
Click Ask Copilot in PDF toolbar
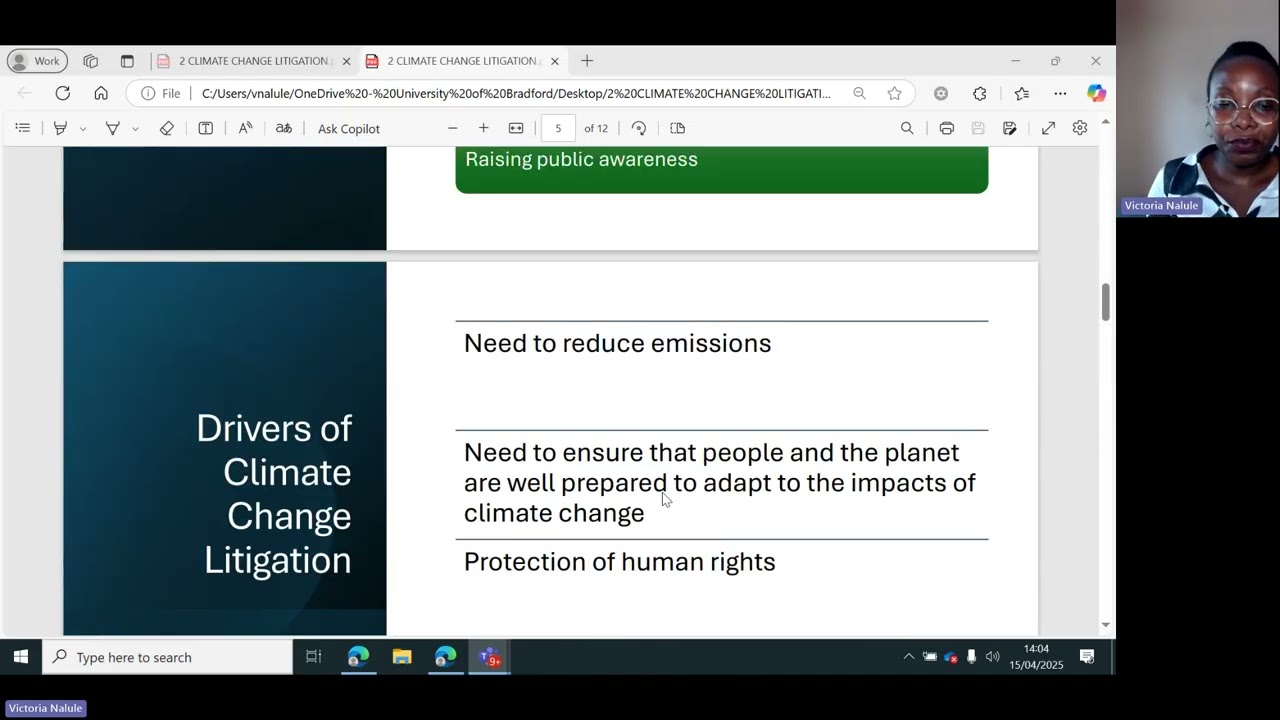[349, 128]
